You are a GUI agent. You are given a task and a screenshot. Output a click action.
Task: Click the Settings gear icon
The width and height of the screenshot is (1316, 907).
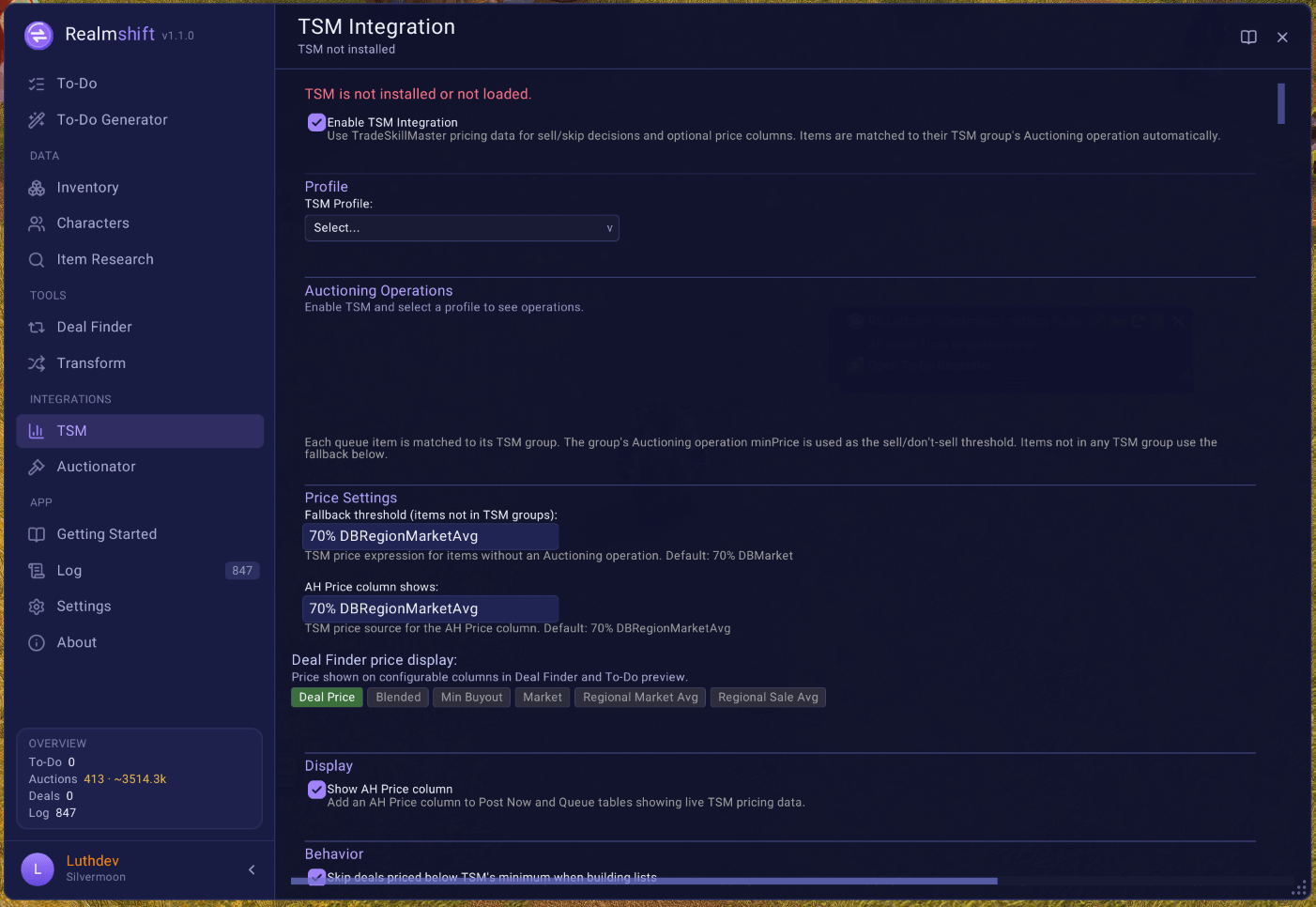click(x=37, y=607)
